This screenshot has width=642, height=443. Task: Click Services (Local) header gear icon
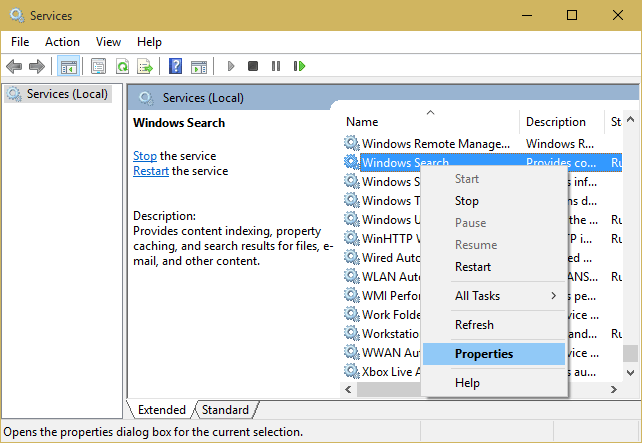click(x=146, y=98)
